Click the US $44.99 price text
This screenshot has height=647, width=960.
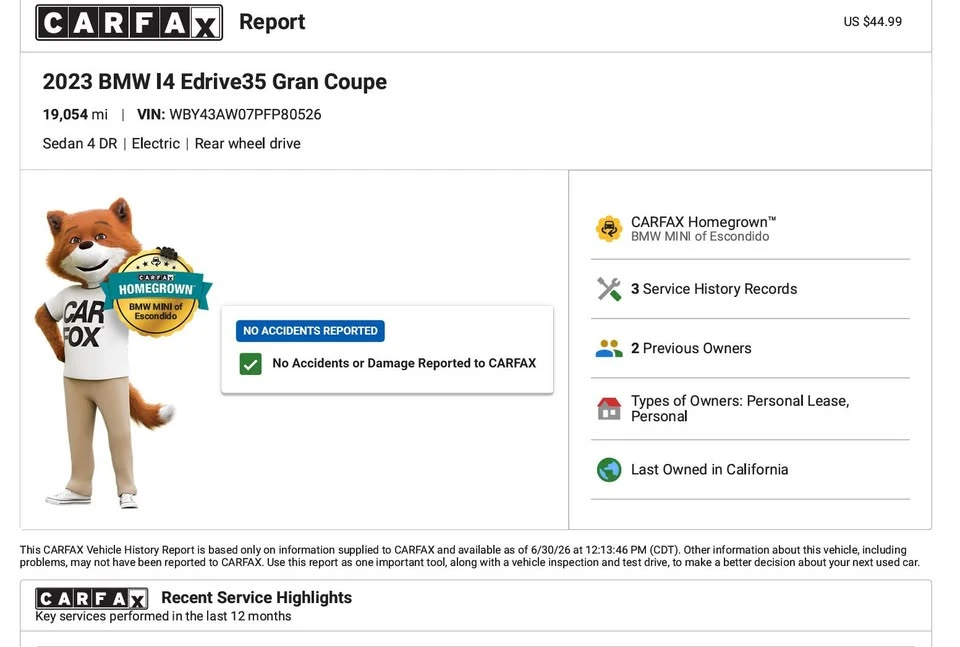tap(872, 21)
